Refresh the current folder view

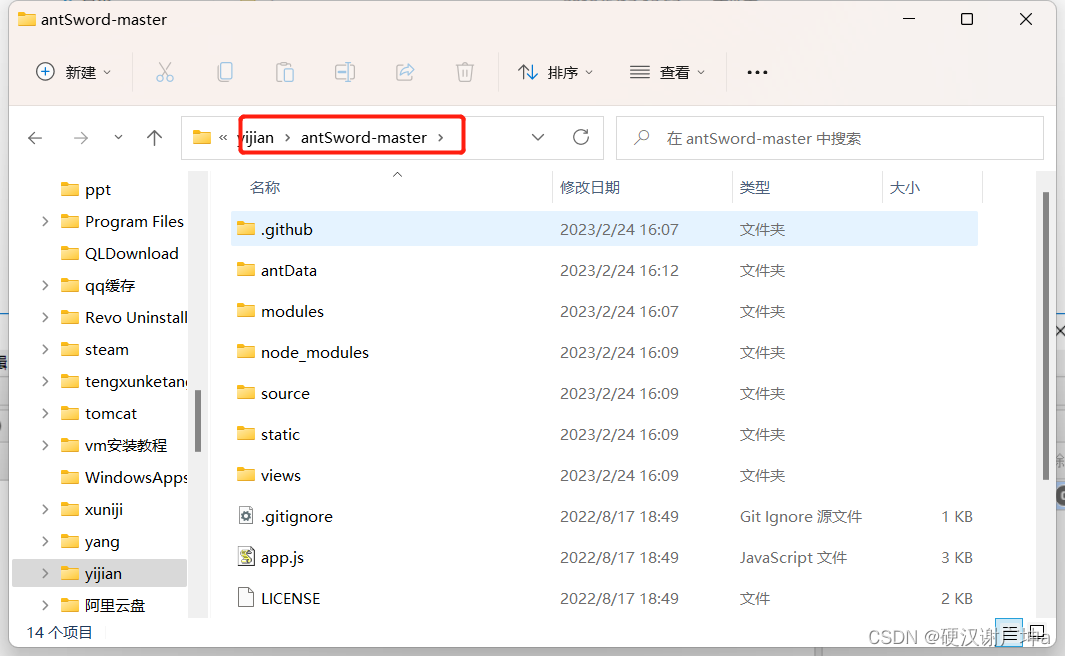point(581,138)
